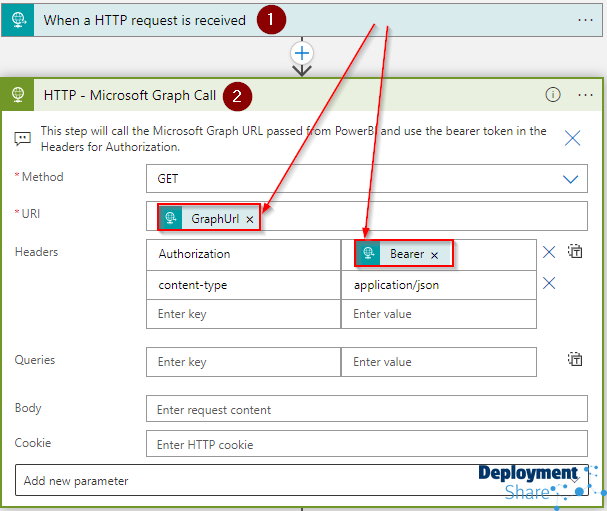
Task: Remove the Bearer token from Authorization
Action: pos(434,255)
